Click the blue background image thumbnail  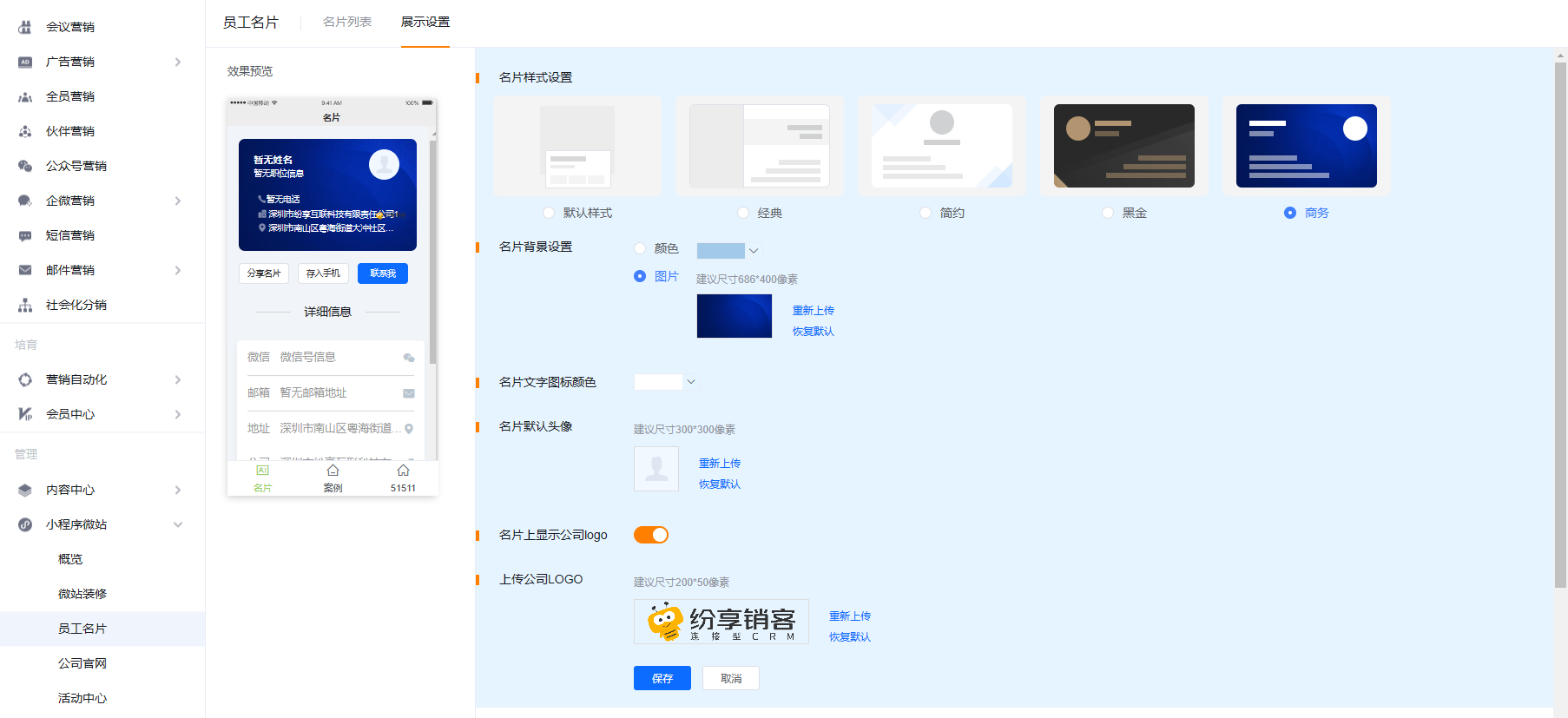coord(734,316)
